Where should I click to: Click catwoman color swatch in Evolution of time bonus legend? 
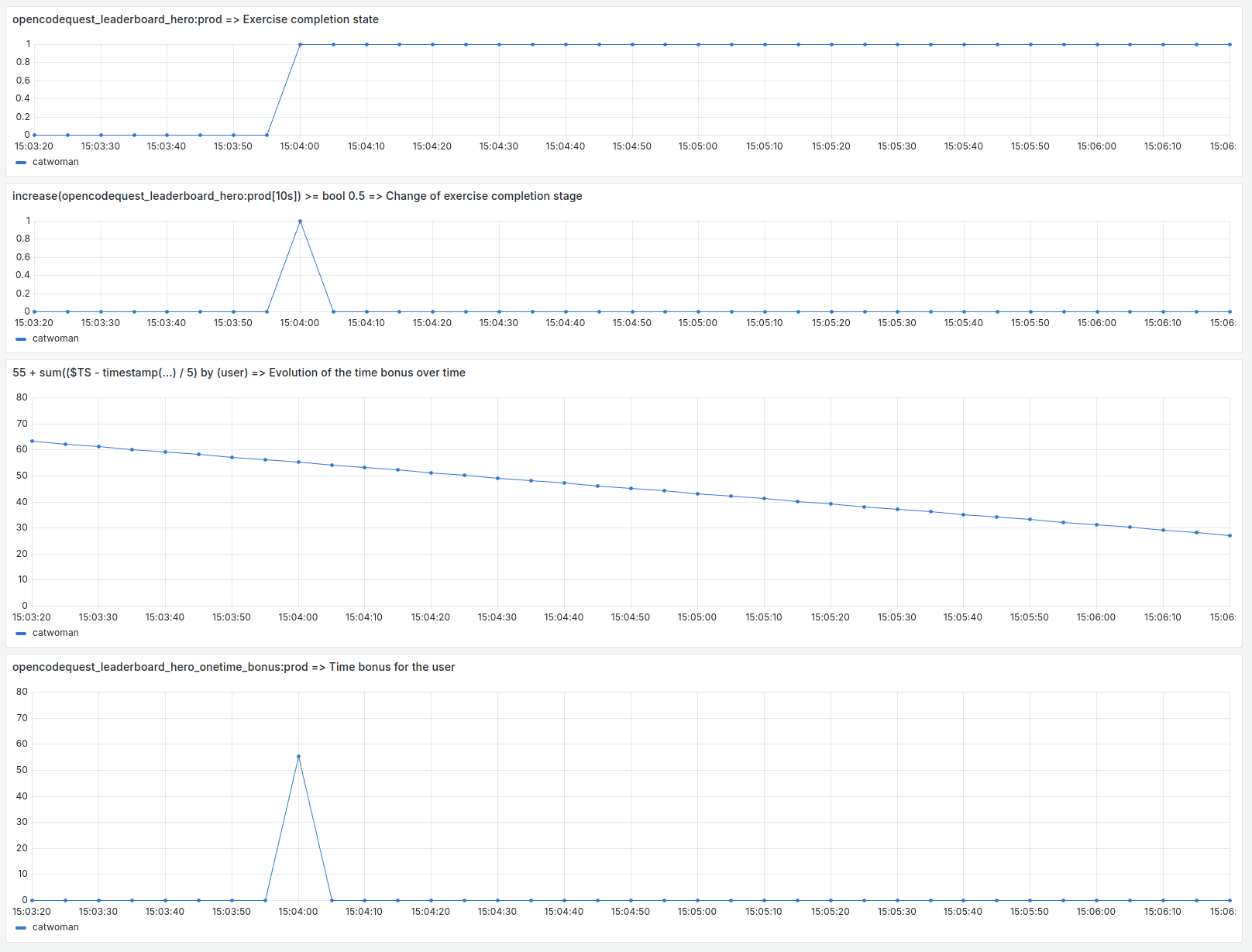coord(21,634)
